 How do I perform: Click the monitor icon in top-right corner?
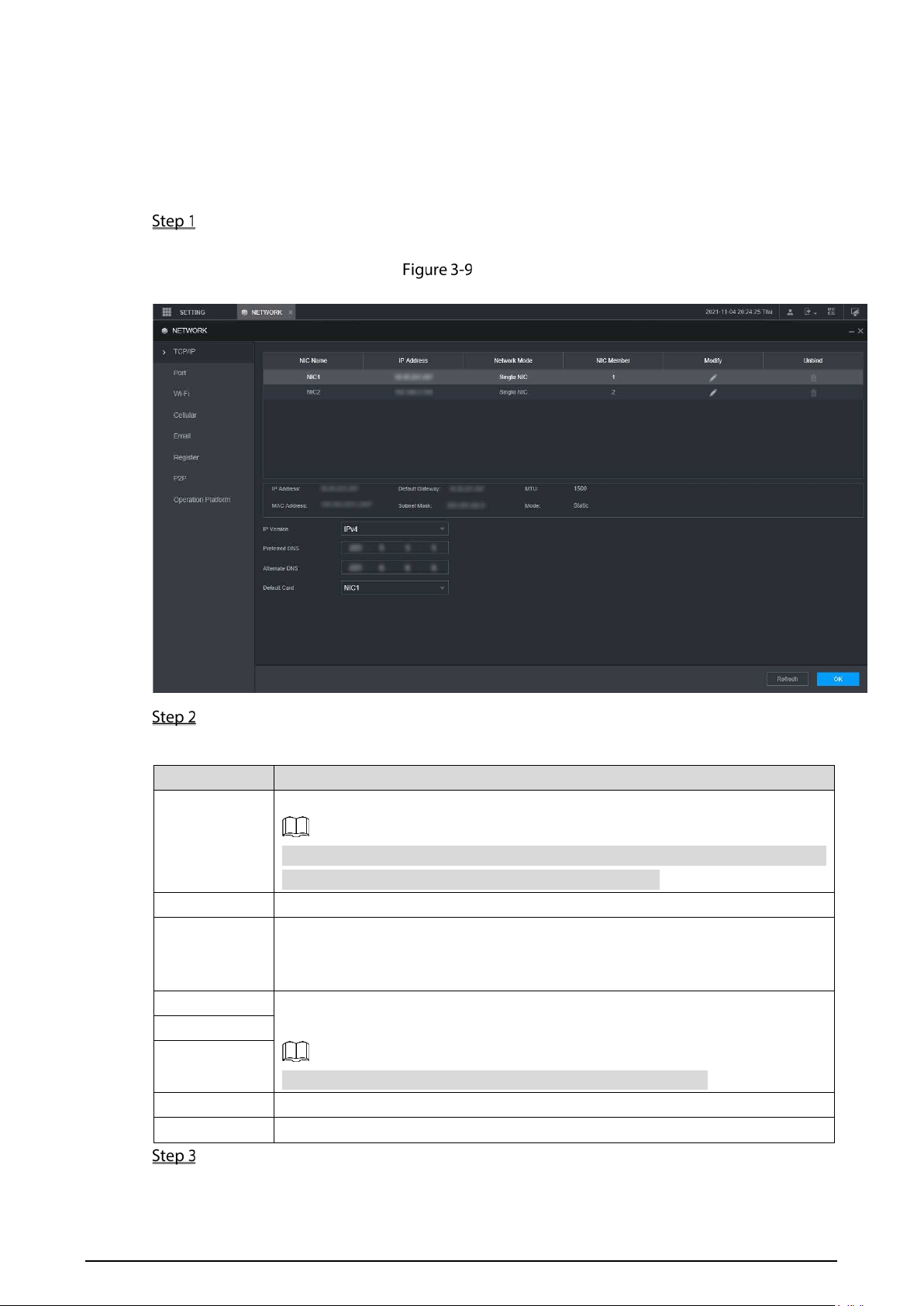[855, 312]
